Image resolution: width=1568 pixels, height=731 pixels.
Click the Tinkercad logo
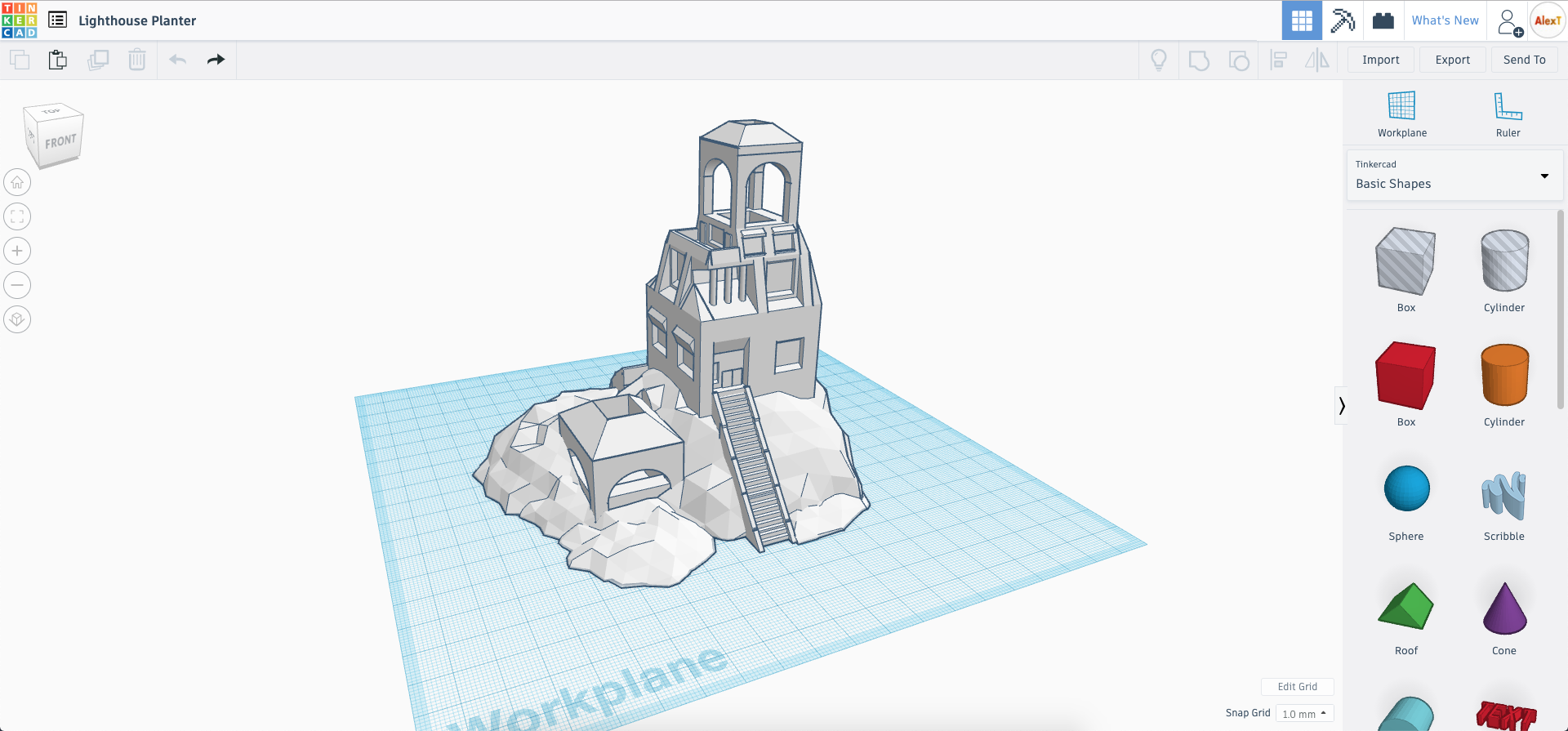[20, 20]
